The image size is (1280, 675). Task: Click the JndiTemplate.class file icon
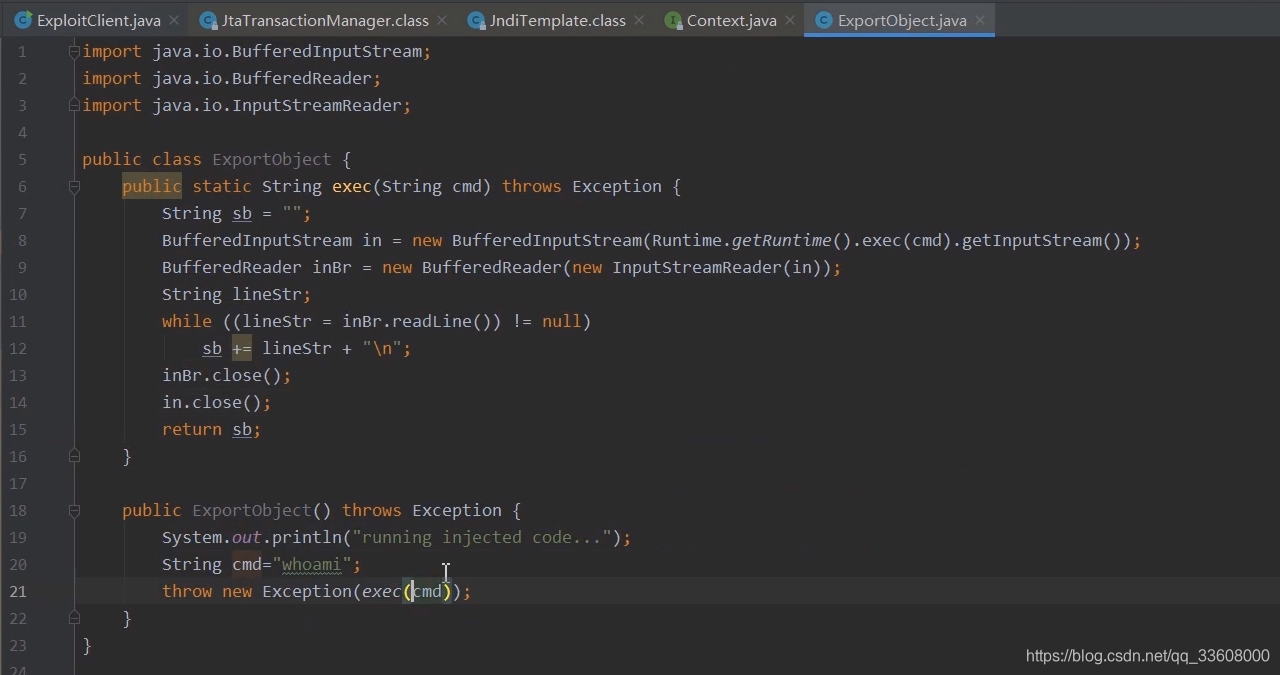tap(476, 20)
